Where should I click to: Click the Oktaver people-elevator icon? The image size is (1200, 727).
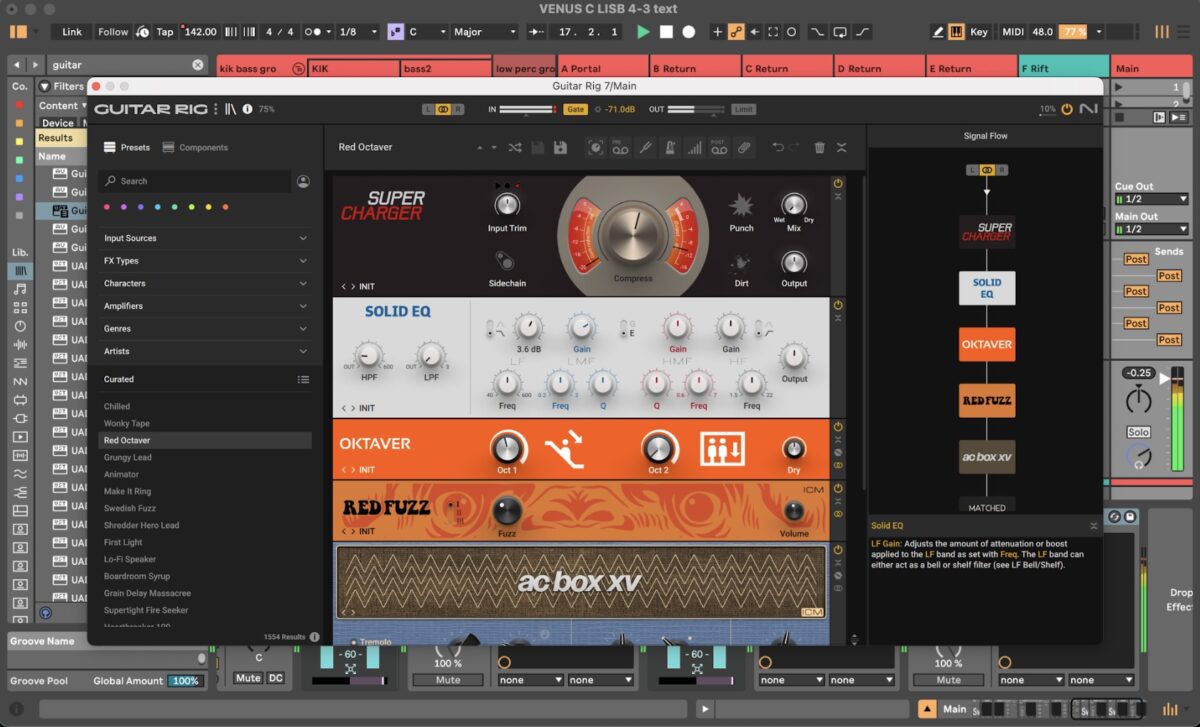(722, 450)
